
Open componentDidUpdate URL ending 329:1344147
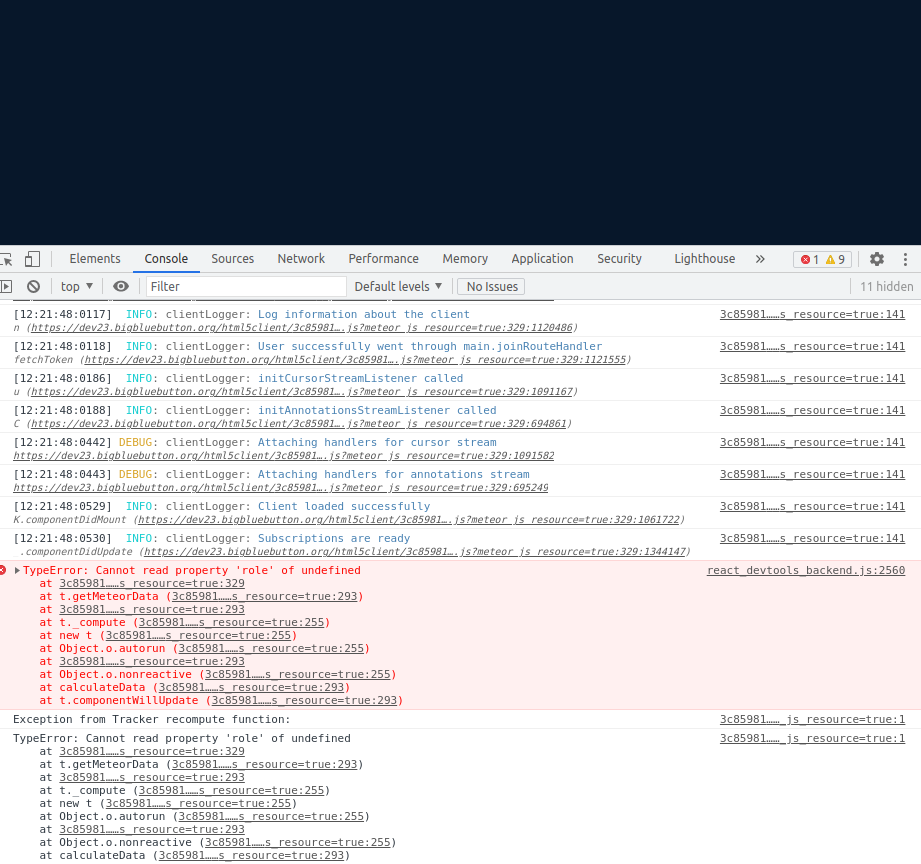[x=415, y=552]
